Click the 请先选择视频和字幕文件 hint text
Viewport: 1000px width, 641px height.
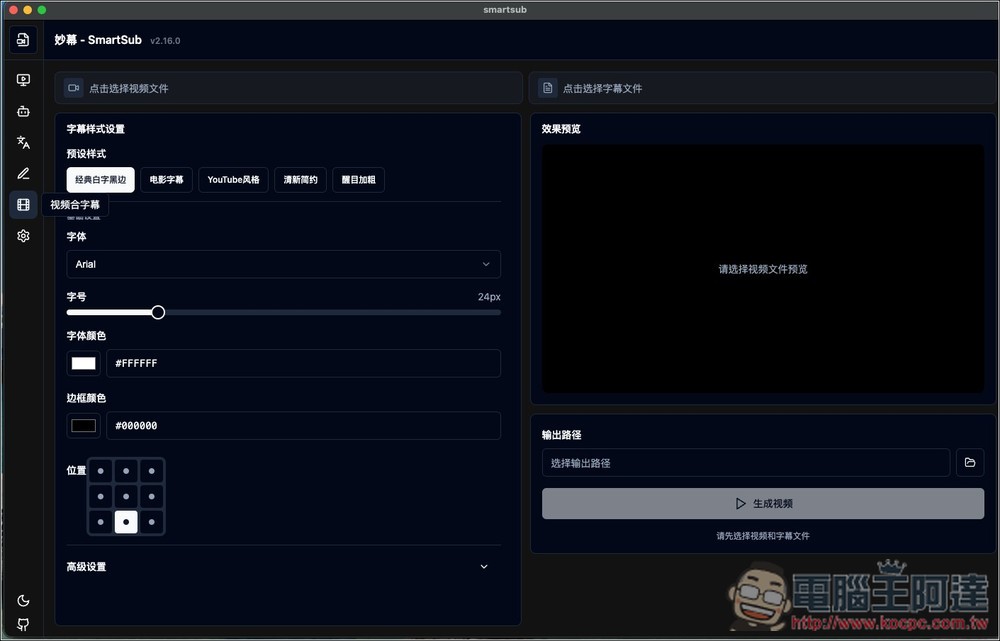[x=763, y=536]
